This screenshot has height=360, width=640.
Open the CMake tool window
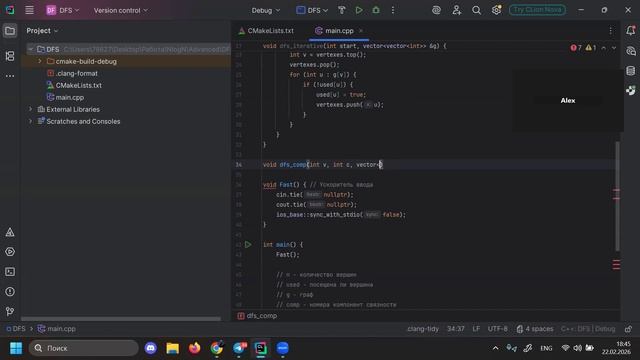tap(10, 232)
